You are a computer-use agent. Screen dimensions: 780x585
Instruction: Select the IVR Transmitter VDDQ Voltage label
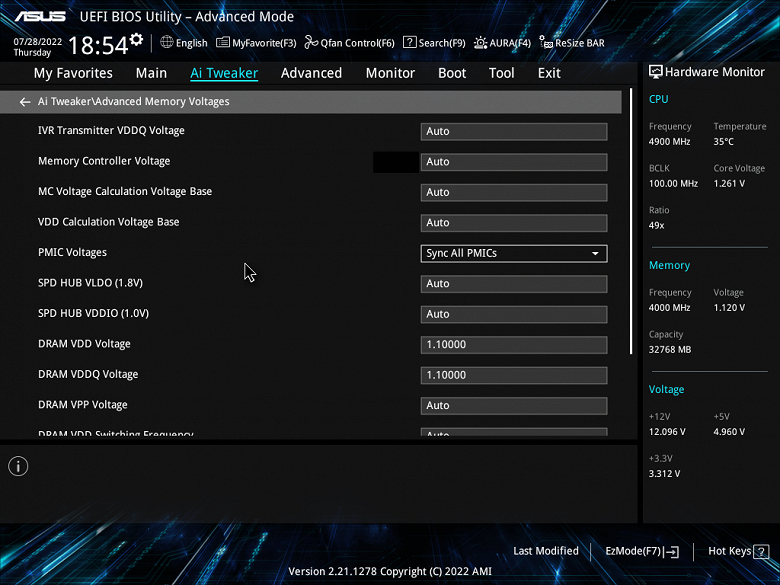111,130
